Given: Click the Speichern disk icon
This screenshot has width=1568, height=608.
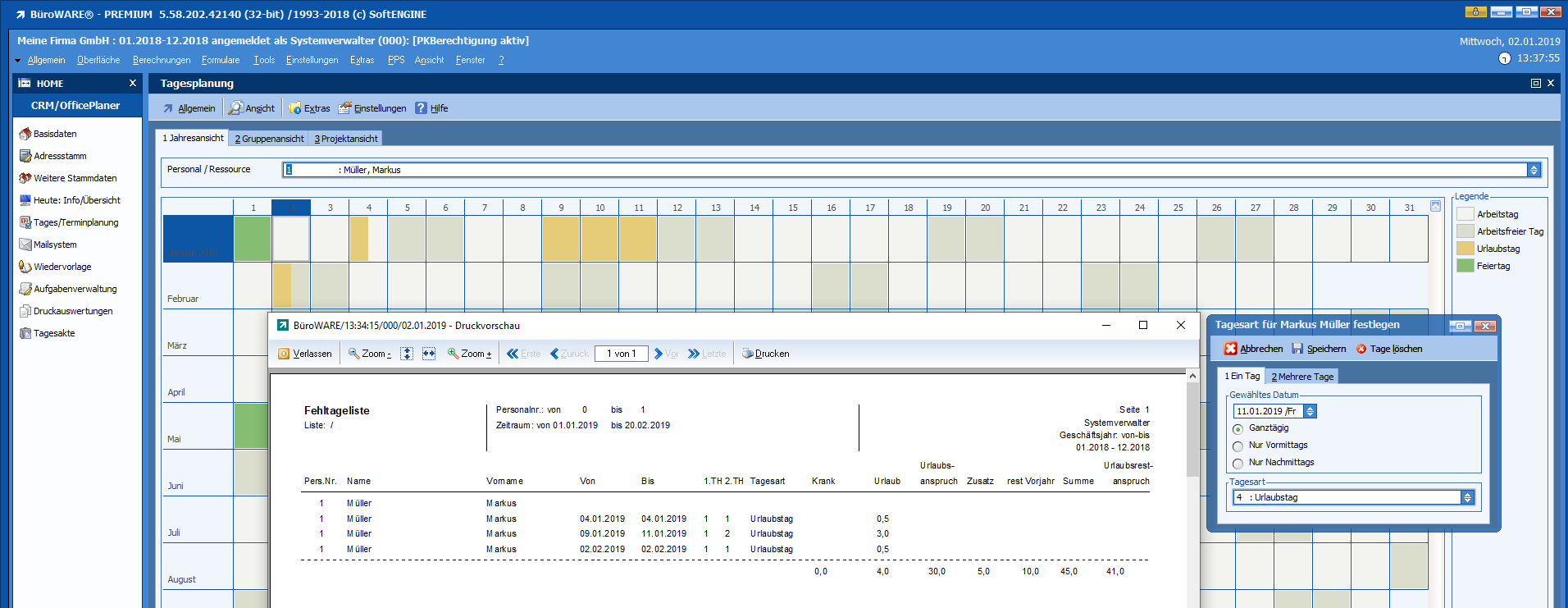Looking at the screenshot, I should [1297, 349].
